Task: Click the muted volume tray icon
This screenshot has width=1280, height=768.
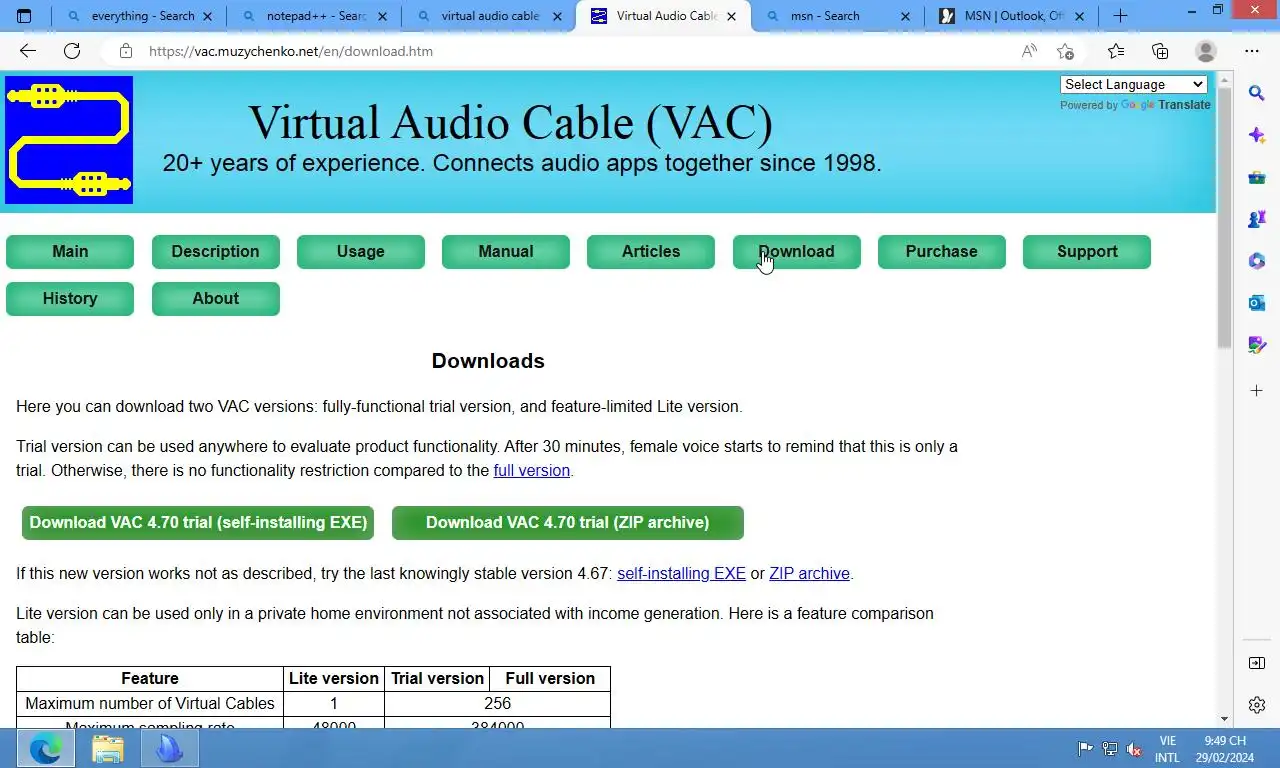Action: 1134,749
